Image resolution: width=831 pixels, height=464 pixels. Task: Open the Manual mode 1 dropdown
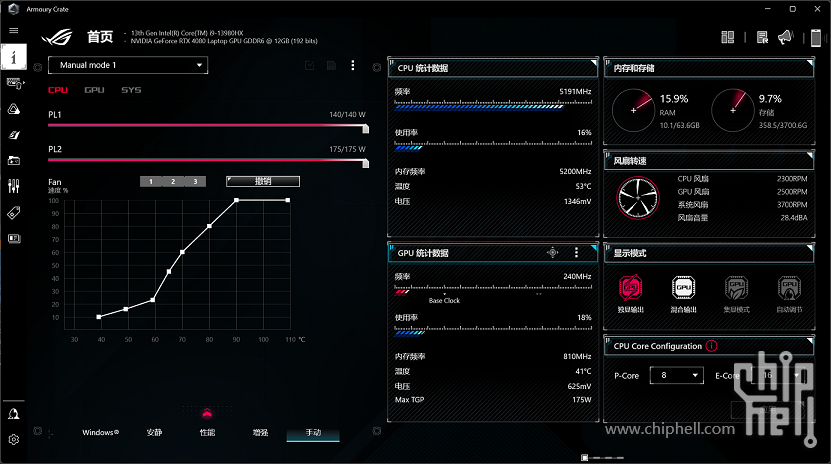128,65
